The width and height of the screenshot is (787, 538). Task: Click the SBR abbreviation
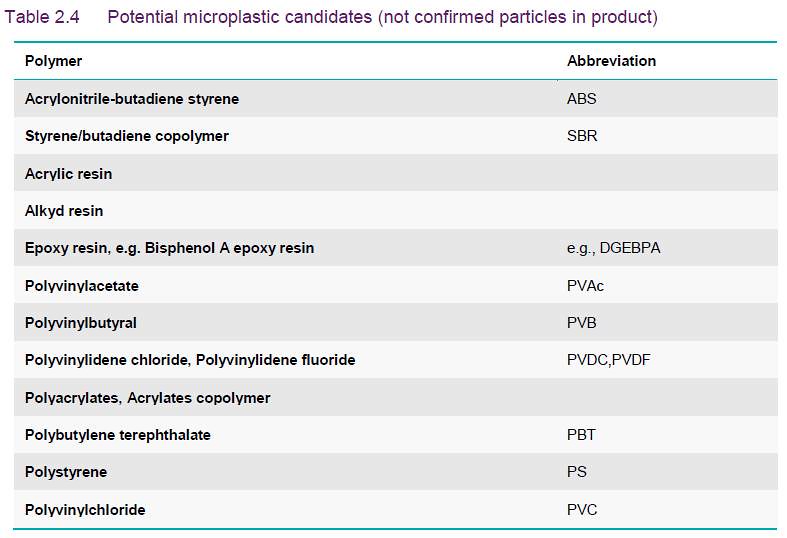pyautogui.click(x=582, y=136)
